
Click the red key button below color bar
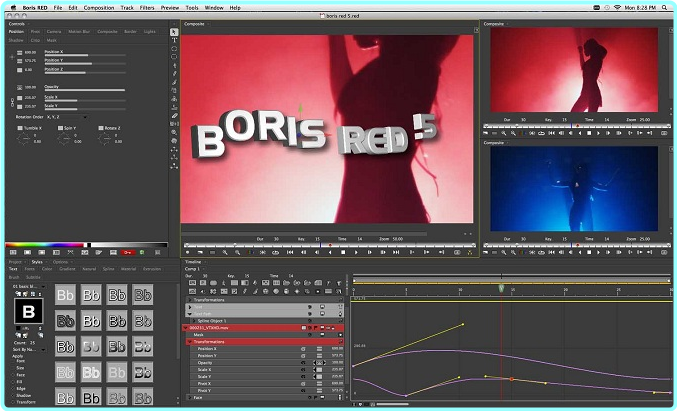tap(127, 253)
